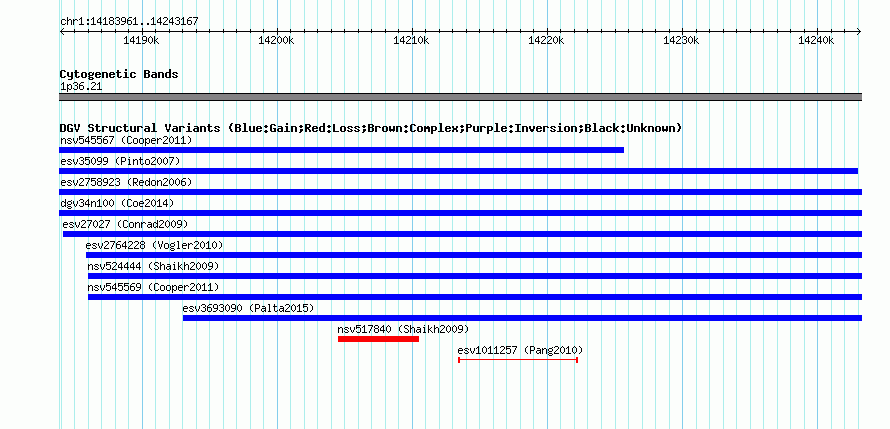890x429 pixels.
Task: Click the DGV Structural Variants track title
Action: pyautogui.click(x=371, y=128)
